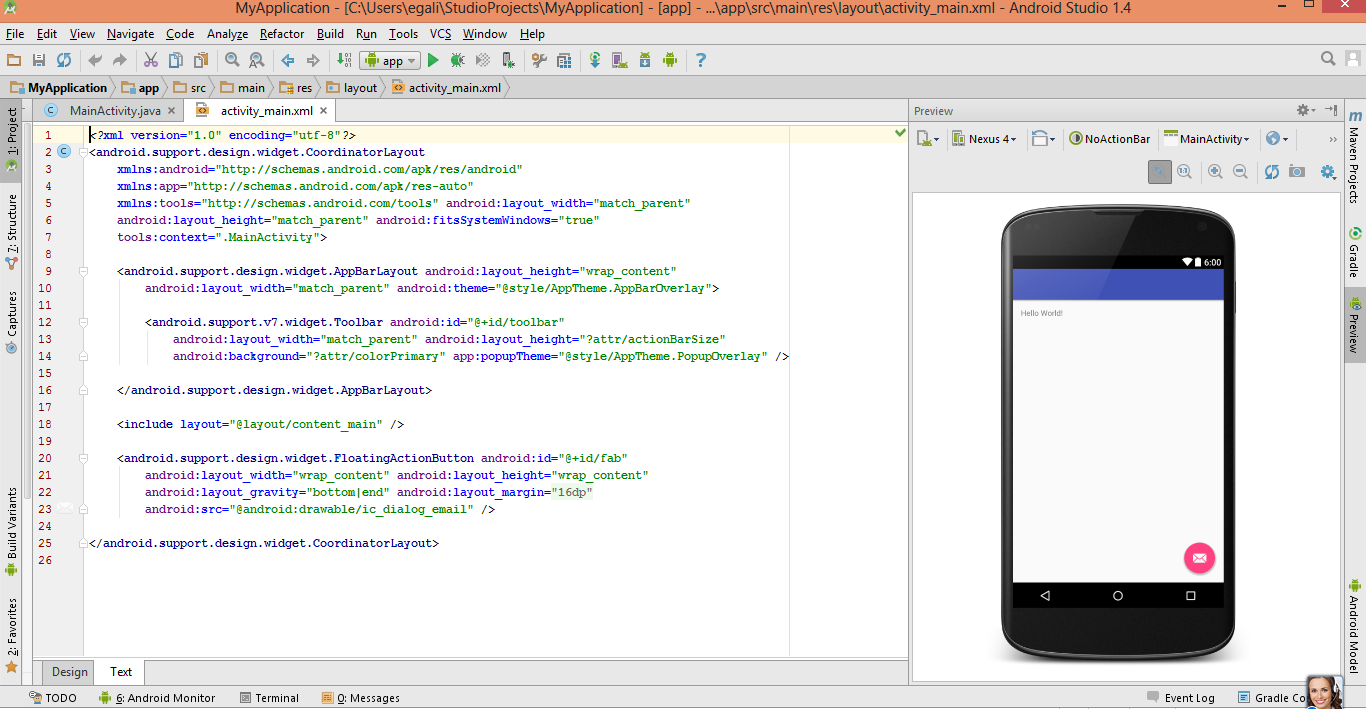The height and width of the screenshot is (709, 1366).
Task: Click the Search Everywhere magnifier icon
Action: (x=1328, y=59)
